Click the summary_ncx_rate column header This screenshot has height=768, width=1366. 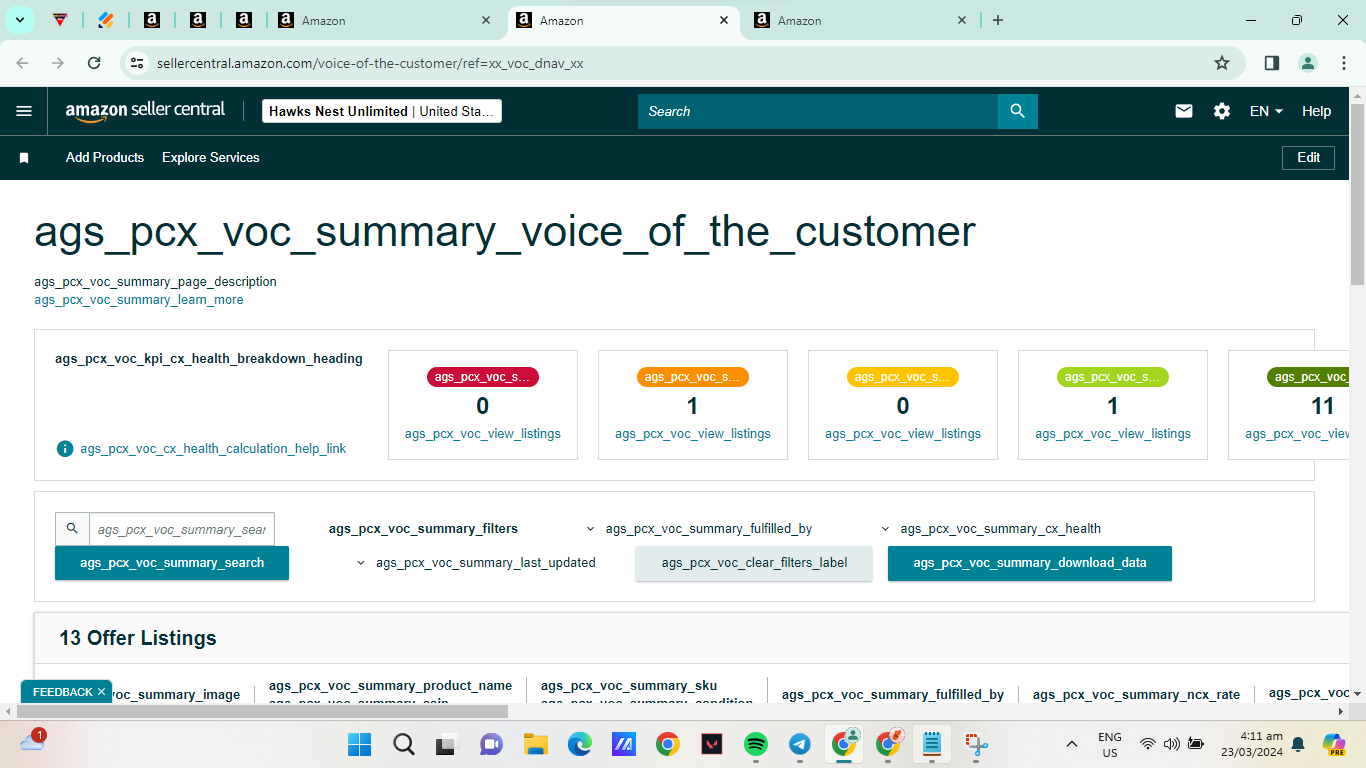1136,694
